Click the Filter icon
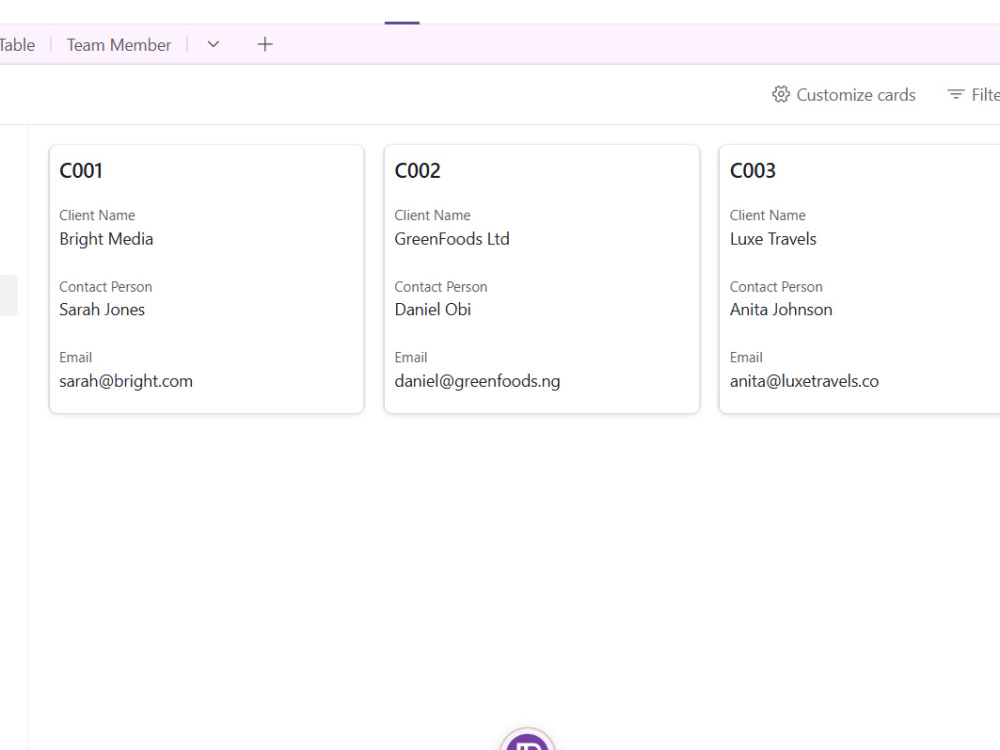 [955, 94]
